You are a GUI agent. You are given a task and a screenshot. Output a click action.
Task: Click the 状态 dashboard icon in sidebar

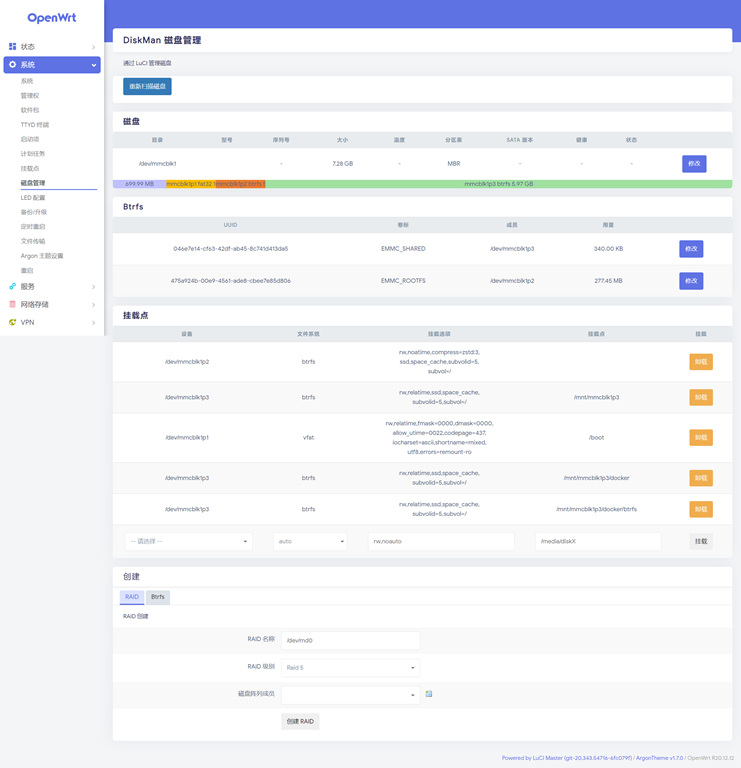tap(12, 47)
